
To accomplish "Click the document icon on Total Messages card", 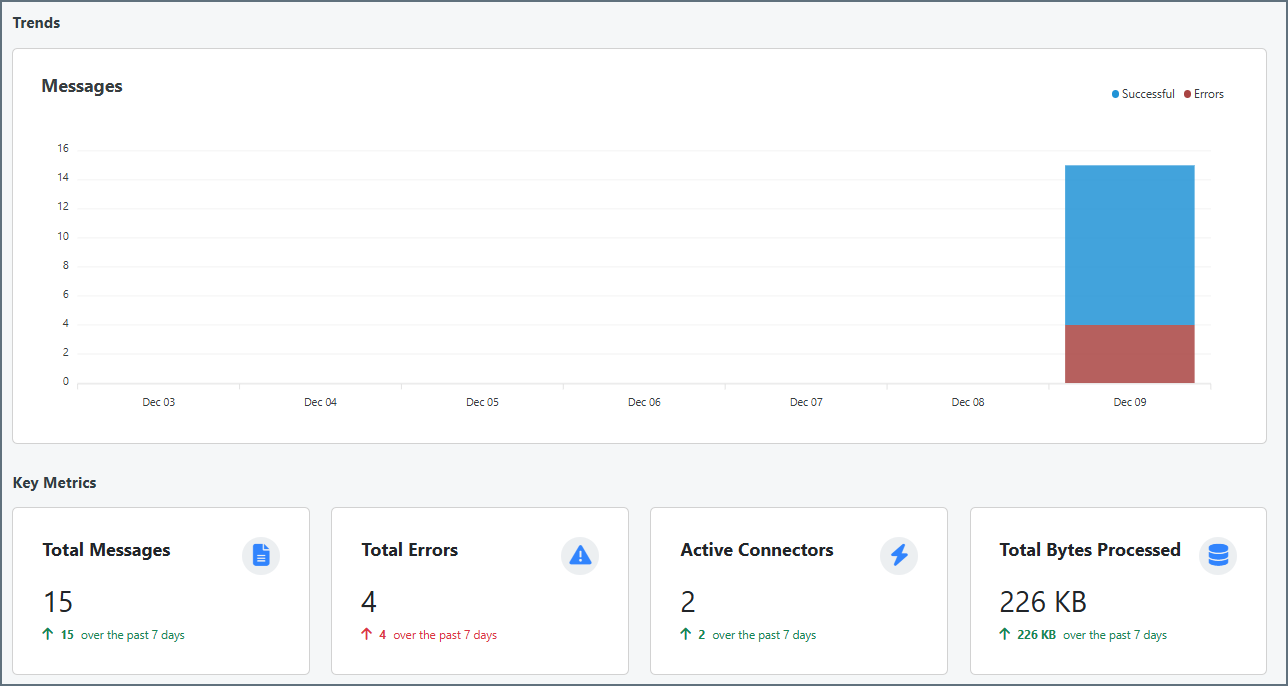I will tap(261, 556).
